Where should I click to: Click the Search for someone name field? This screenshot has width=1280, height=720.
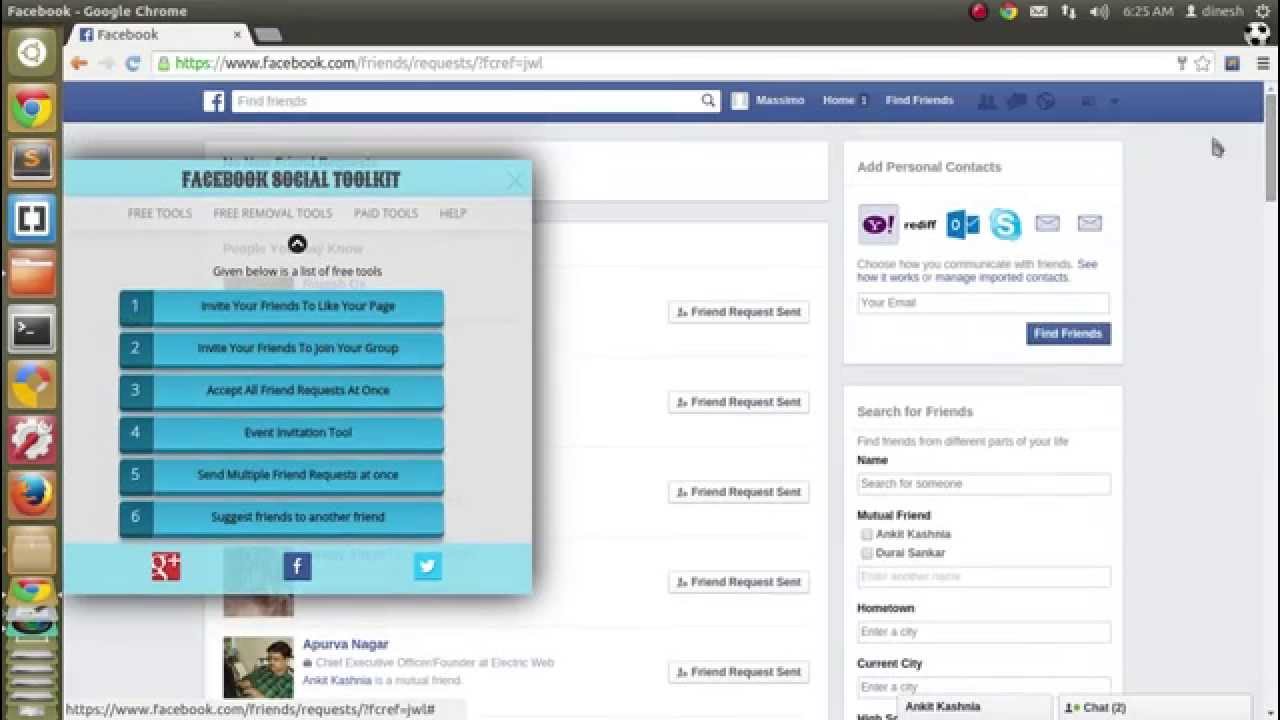click(x=983, y=484)
